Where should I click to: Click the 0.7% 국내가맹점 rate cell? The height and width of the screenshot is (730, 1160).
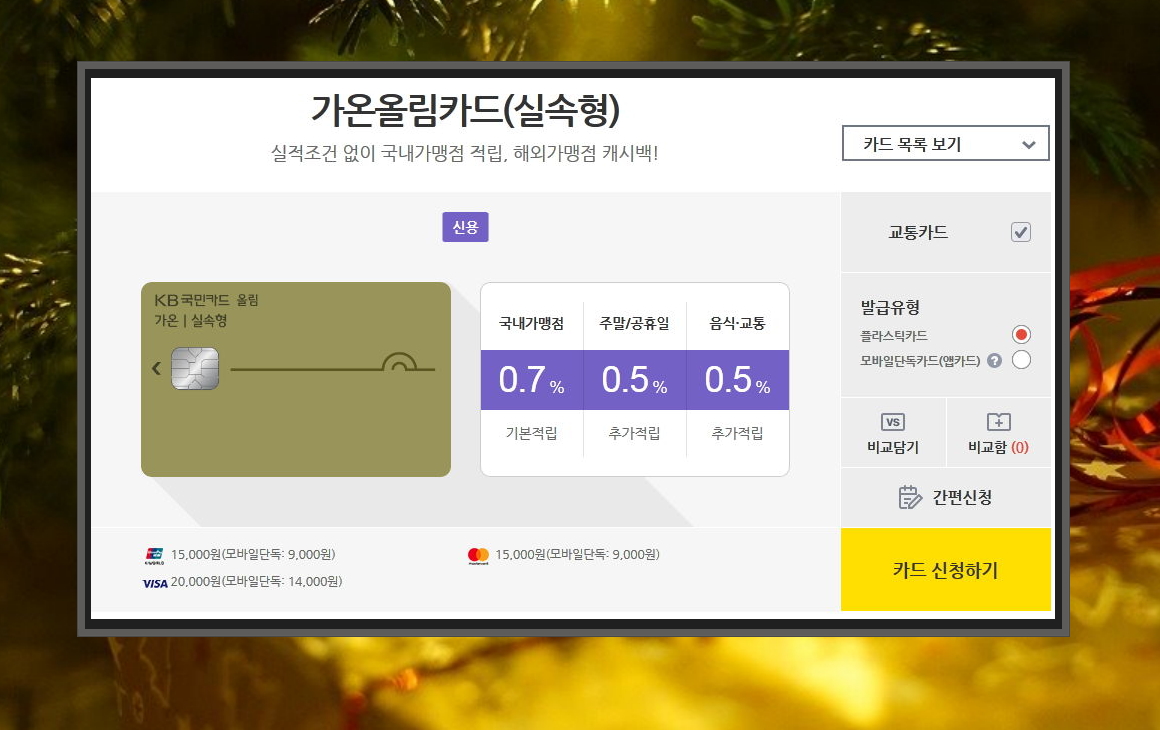point(532,379)
